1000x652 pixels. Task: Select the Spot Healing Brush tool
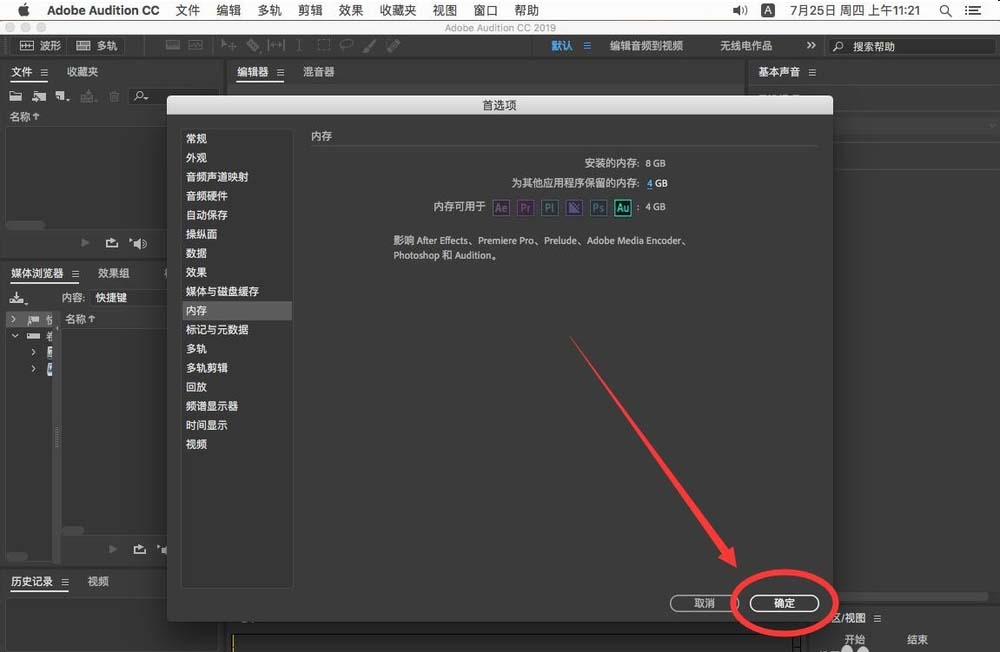(x=393, y=45)
